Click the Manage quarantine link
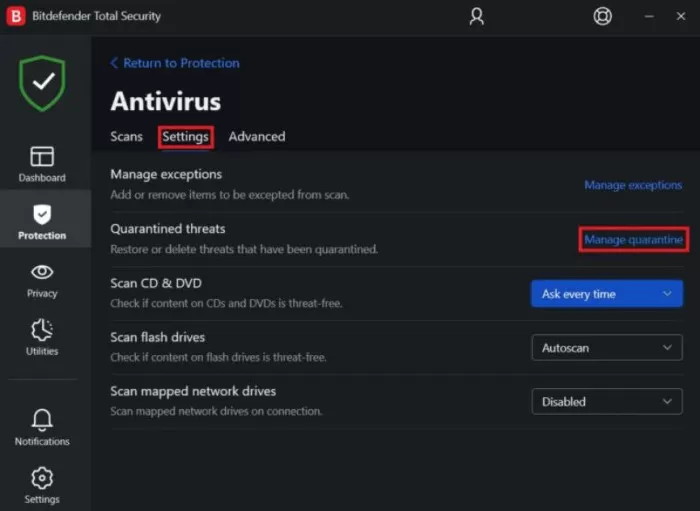Screen dimensions: 700x511 click(x=633, y=240)
